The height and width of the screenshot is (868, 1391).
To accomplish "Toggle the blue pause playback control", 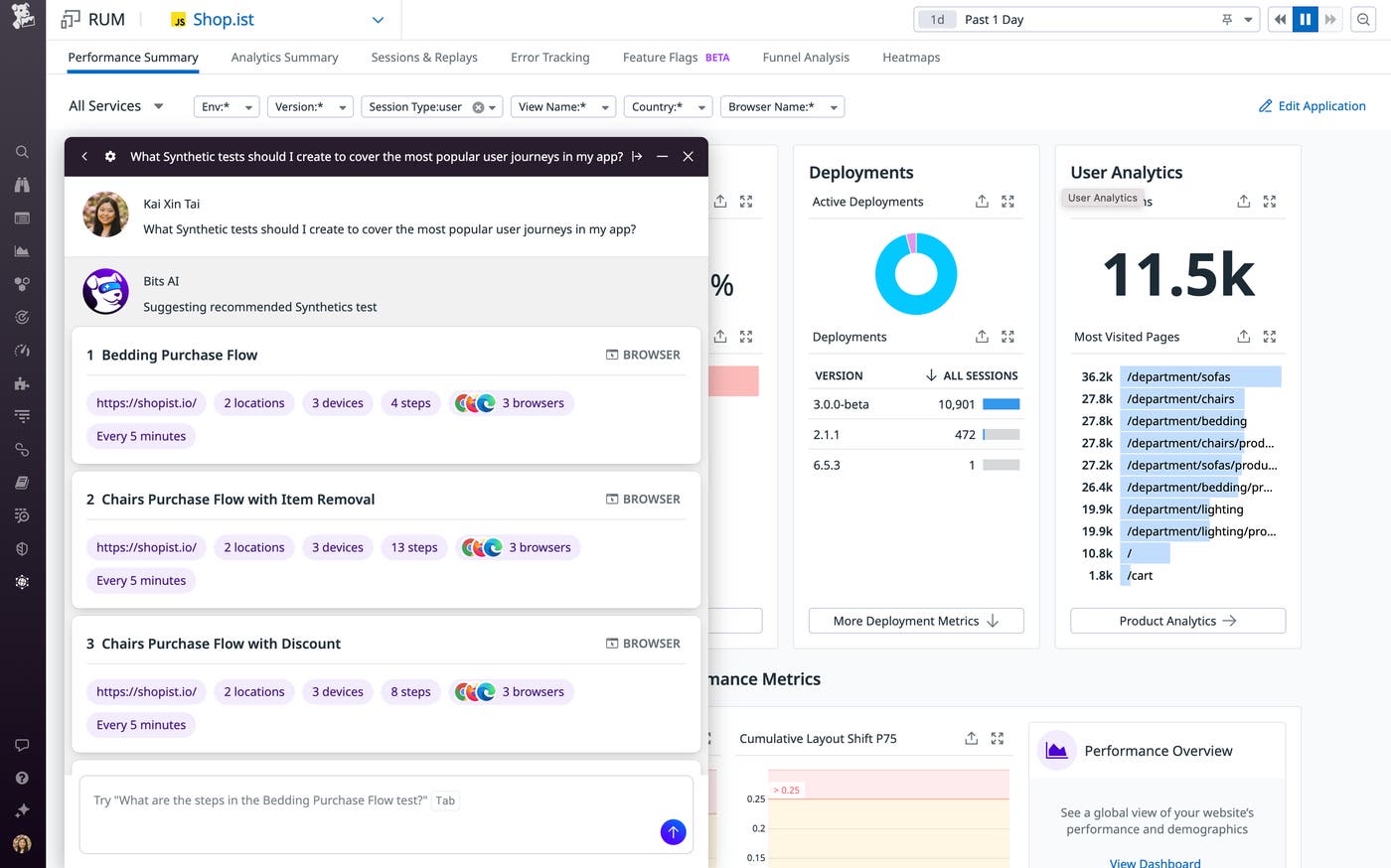I will pyautogui.click(x=1305, y=19).
